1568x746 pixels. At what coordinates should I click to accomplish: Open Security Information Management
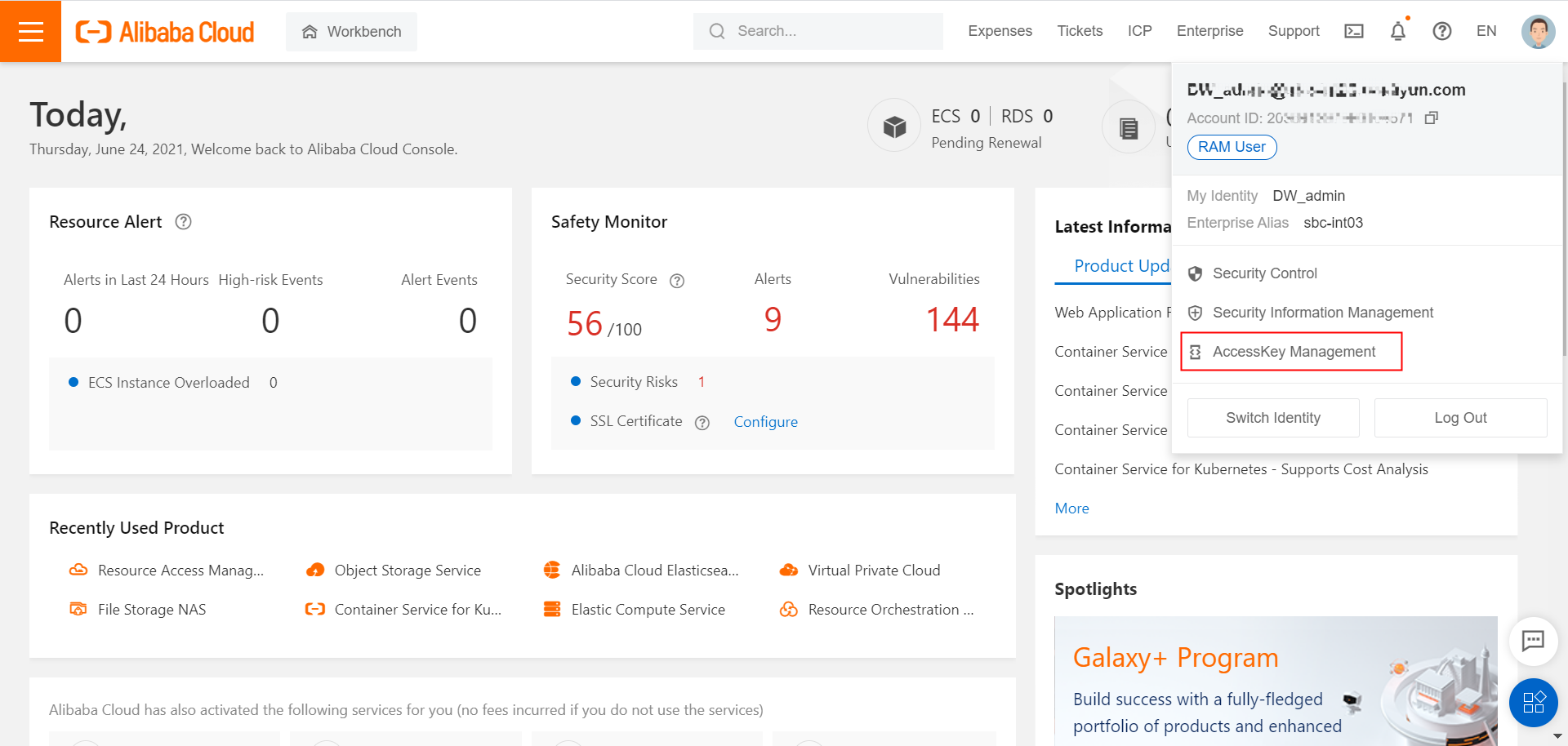point(1322,313)
